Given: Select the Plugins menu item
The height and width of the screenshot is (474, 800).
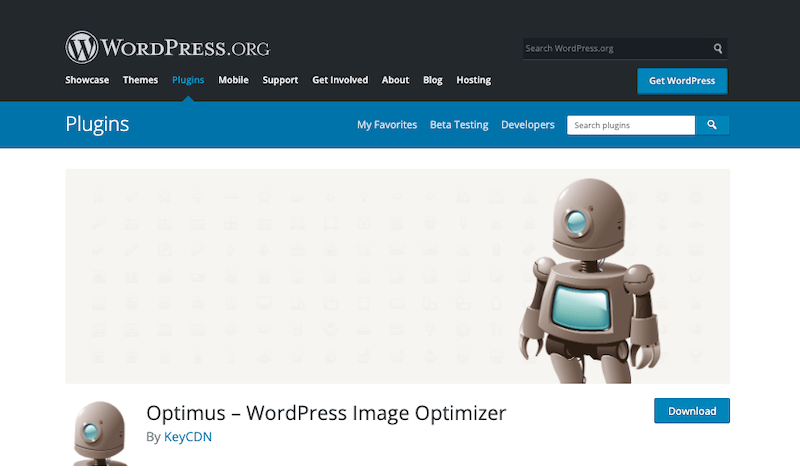Looking at the screenshot, I should [188, 80].
